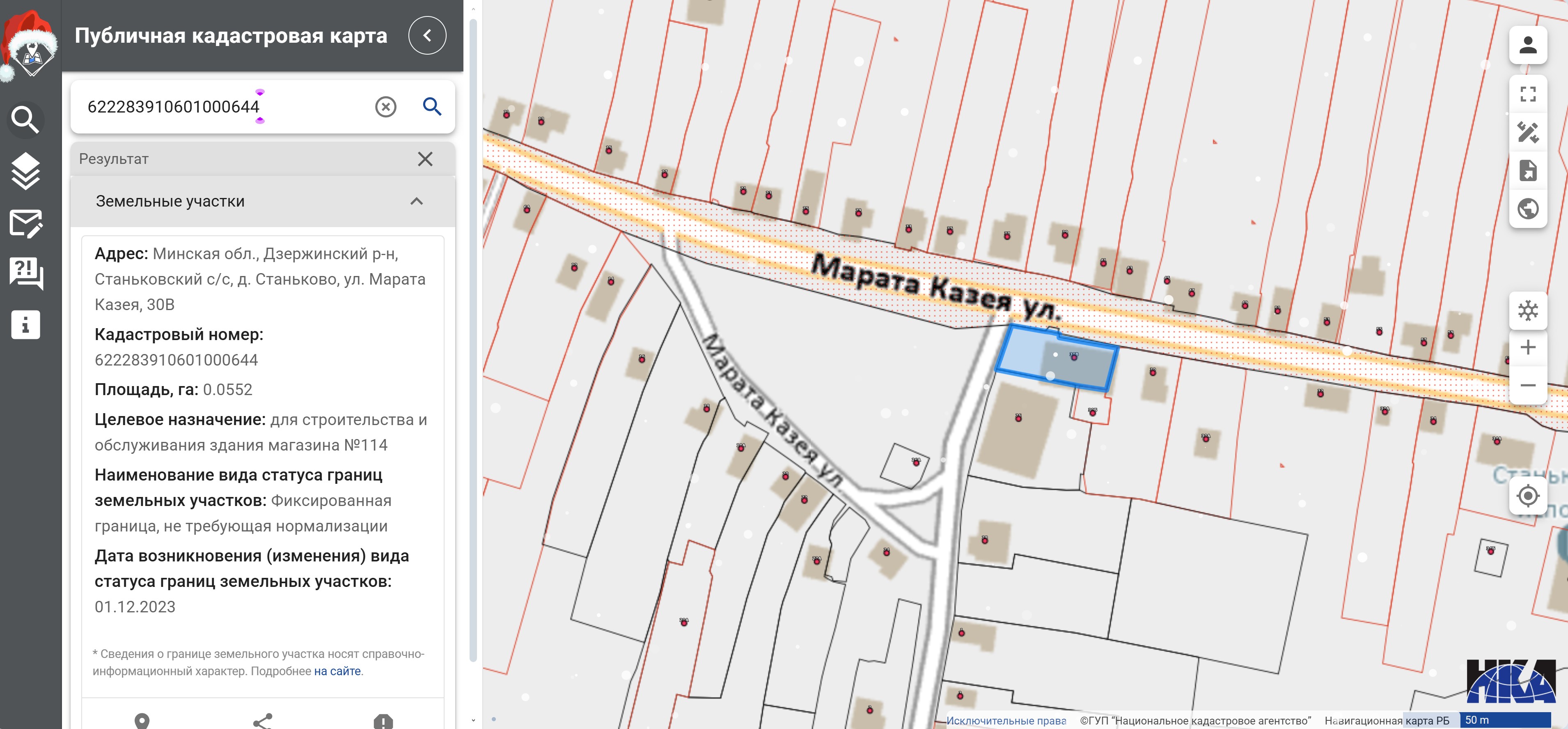Open the Исключительные права link
This screenshot has width=1568, height=729.
click(x=1006, y=720)
